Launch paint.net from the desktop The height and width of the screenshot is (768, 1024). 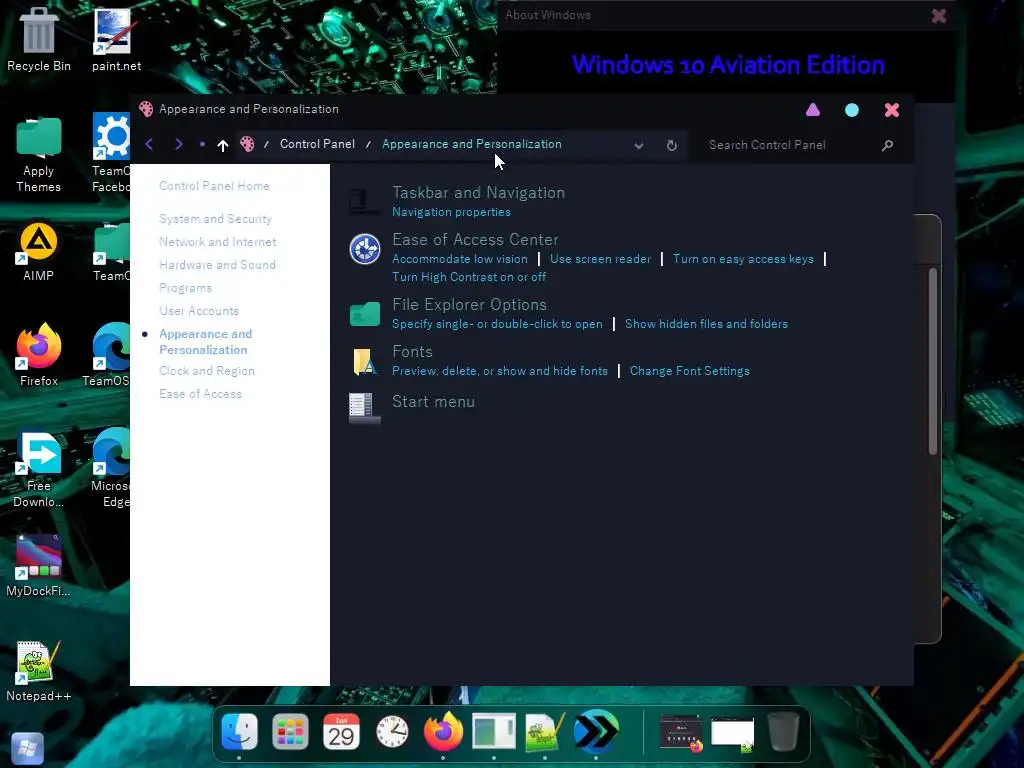click(116, 39)
